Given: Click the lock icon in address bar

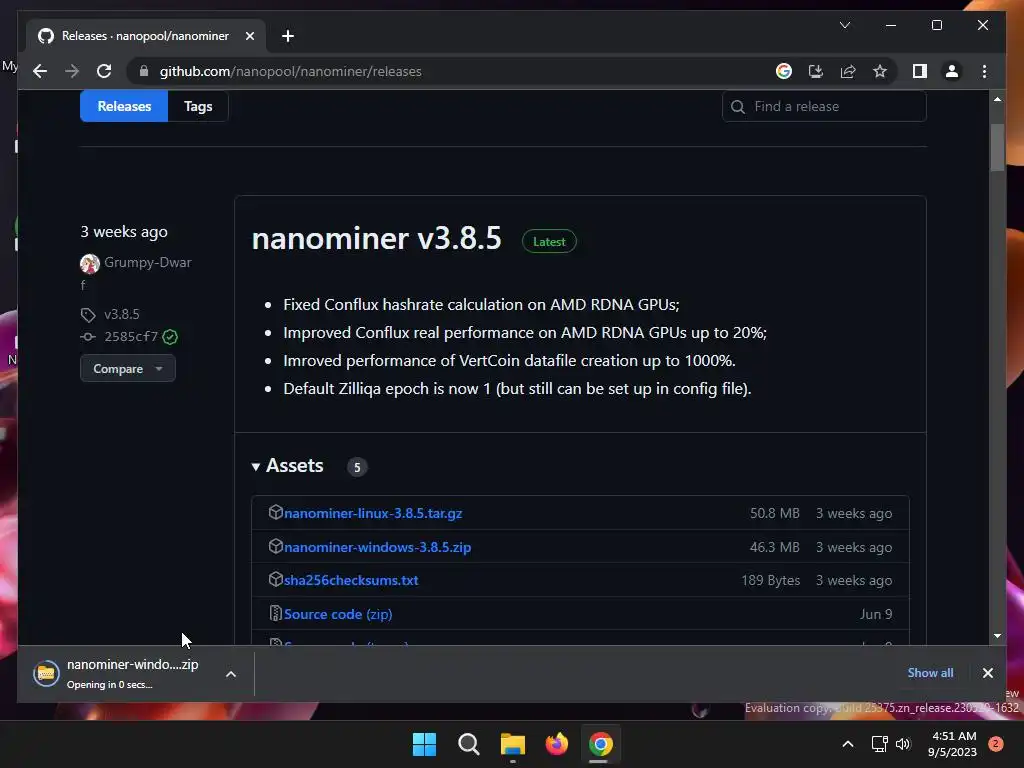Looking at the screenshot, I should (x=144, y=71).
